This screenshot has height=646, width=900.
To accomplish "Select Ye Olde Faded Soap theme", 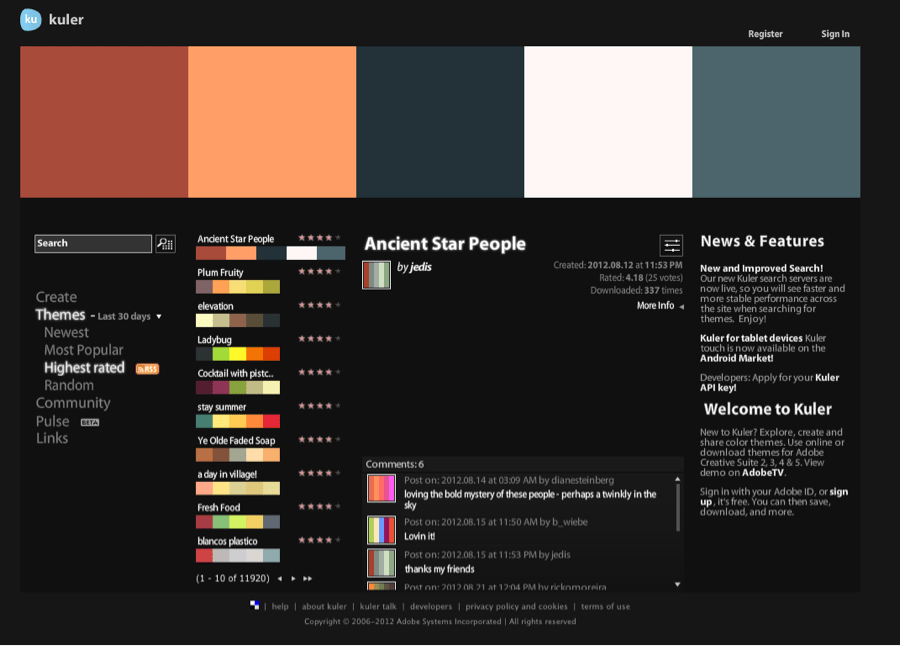I will [x=238, y=455].
